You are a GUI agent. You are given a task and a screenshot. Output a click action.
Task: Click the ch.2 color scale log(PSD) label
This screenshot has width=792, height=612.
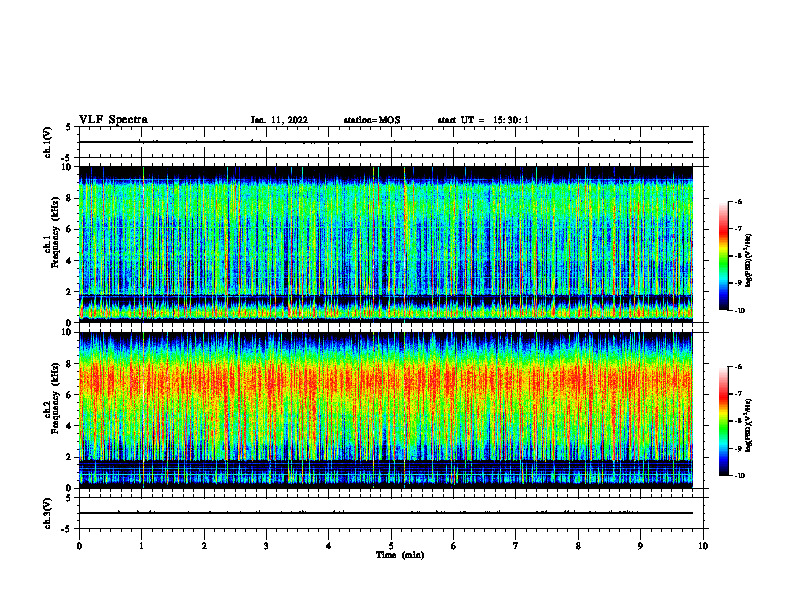point(749,426)
